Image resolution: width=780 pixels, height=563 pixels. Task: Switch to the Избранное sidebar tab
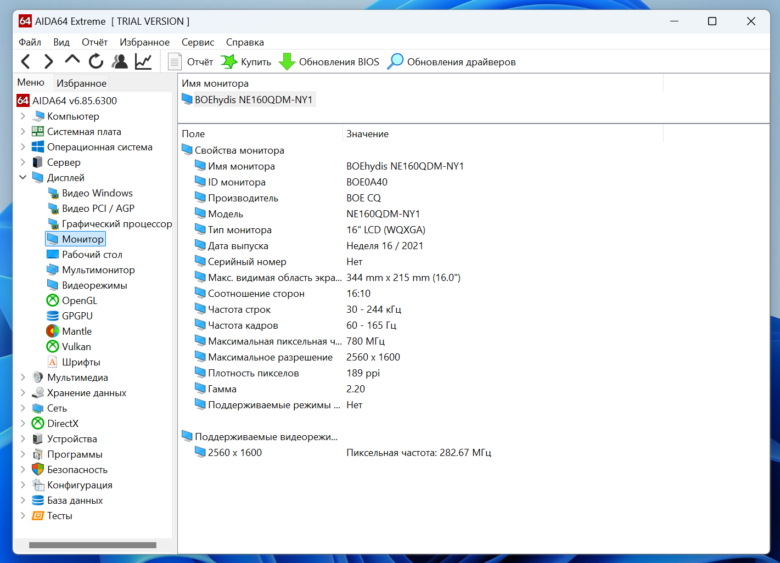point(81,83)
